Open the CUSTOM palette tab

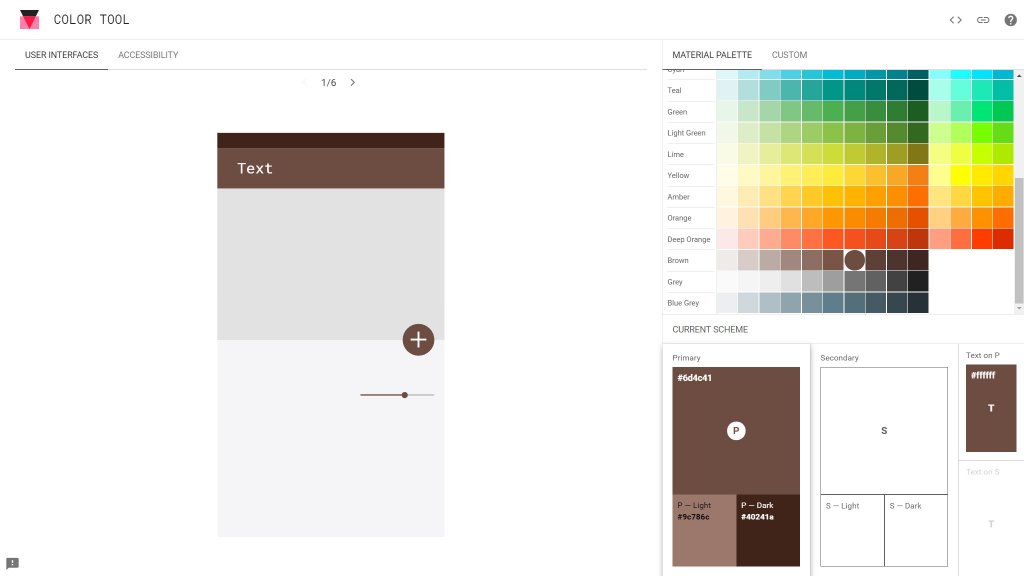click(789, 55)
